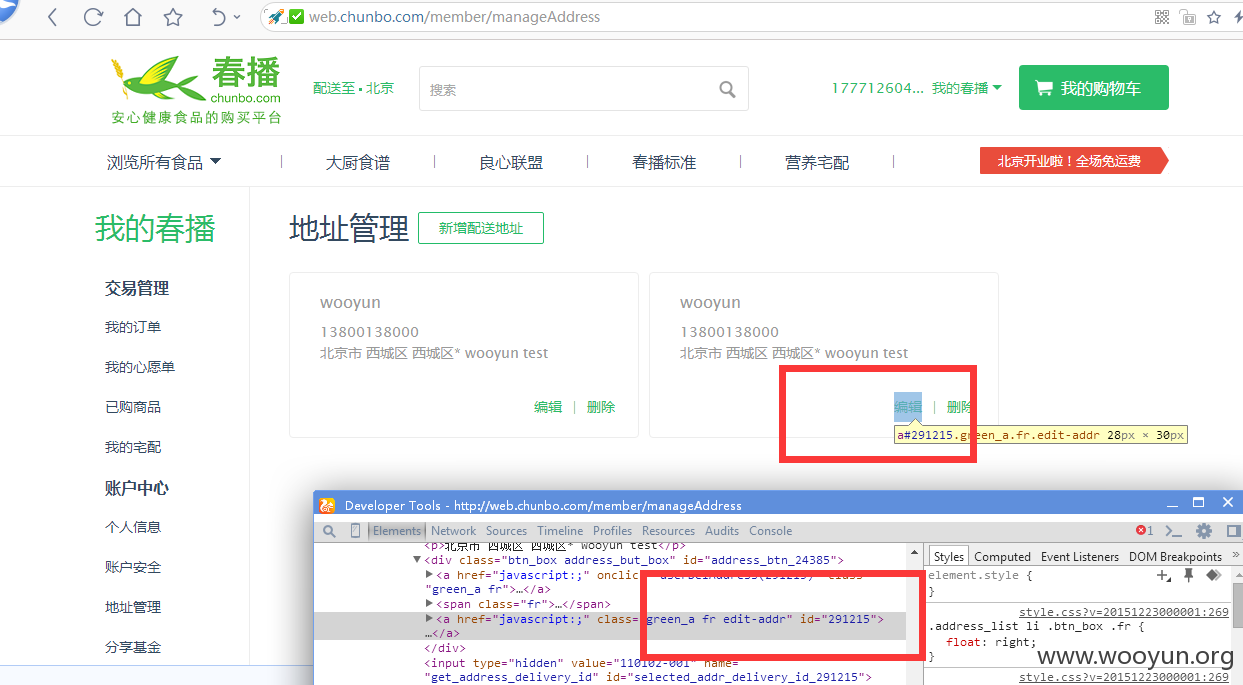This screenshot has height=685, width=1243.
Task: Select the Styles pane tab
Action: 949,556
